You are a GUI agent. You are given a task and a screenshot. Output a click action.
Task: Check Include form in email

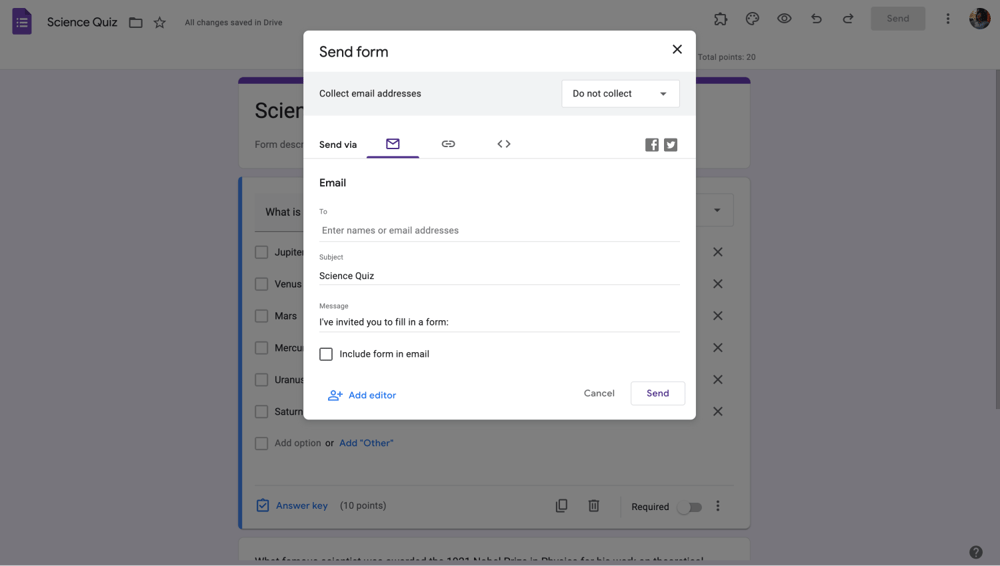pyautogui.click(x=326, y=354)
